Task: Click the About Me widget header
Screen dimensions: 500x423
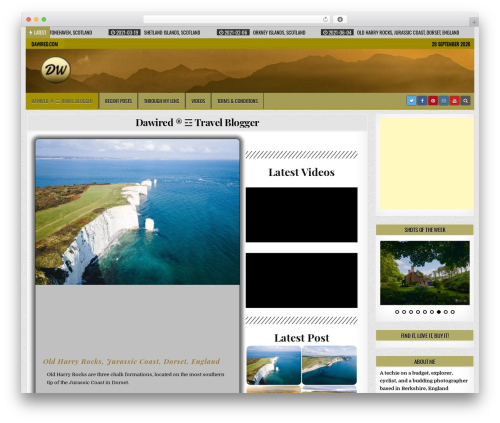Action: (425, 361)
